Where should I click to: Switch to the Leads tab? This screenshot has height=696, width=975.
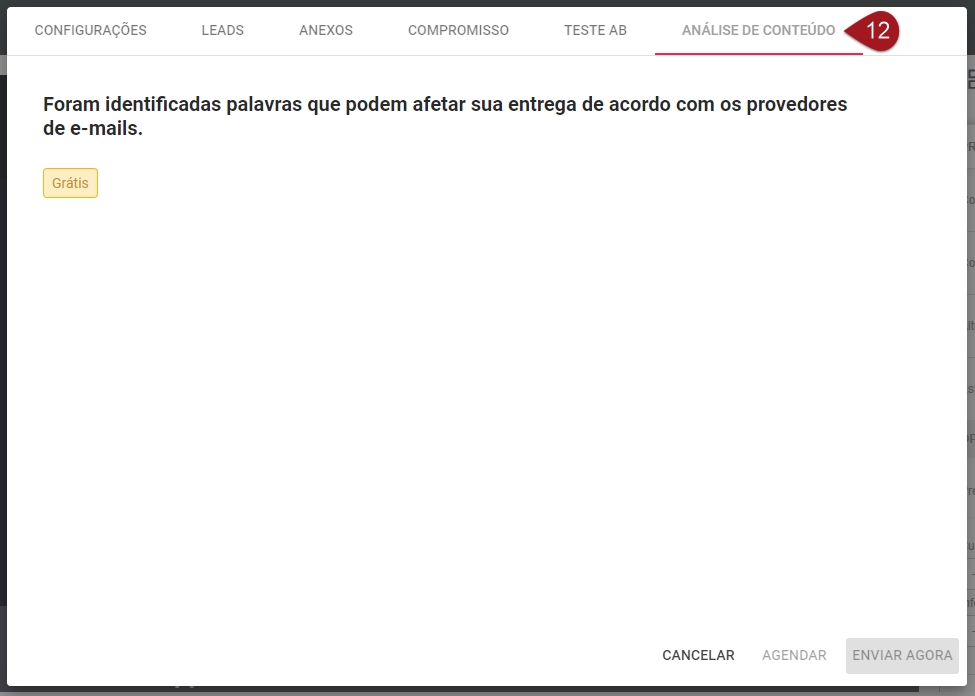click(x=222, y=30)
